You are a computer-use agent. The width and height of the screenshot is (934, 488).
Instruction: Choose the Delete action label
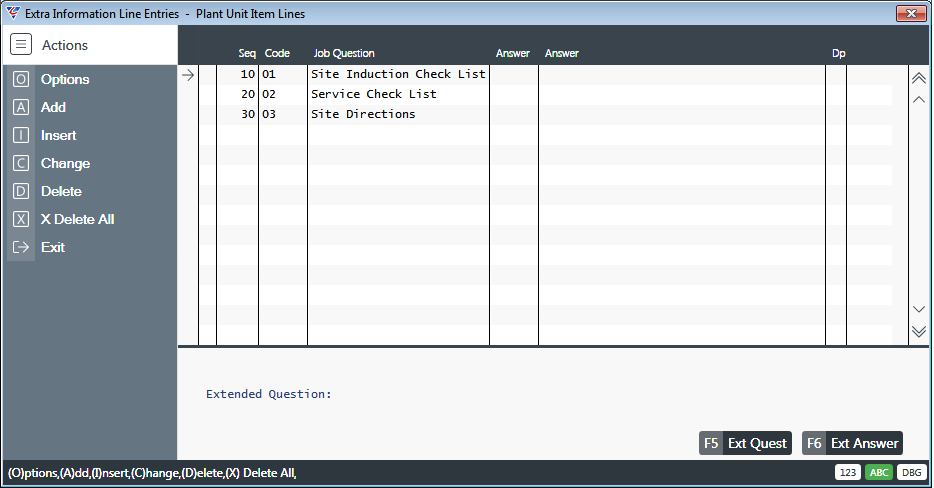click(x=61, y=191)
